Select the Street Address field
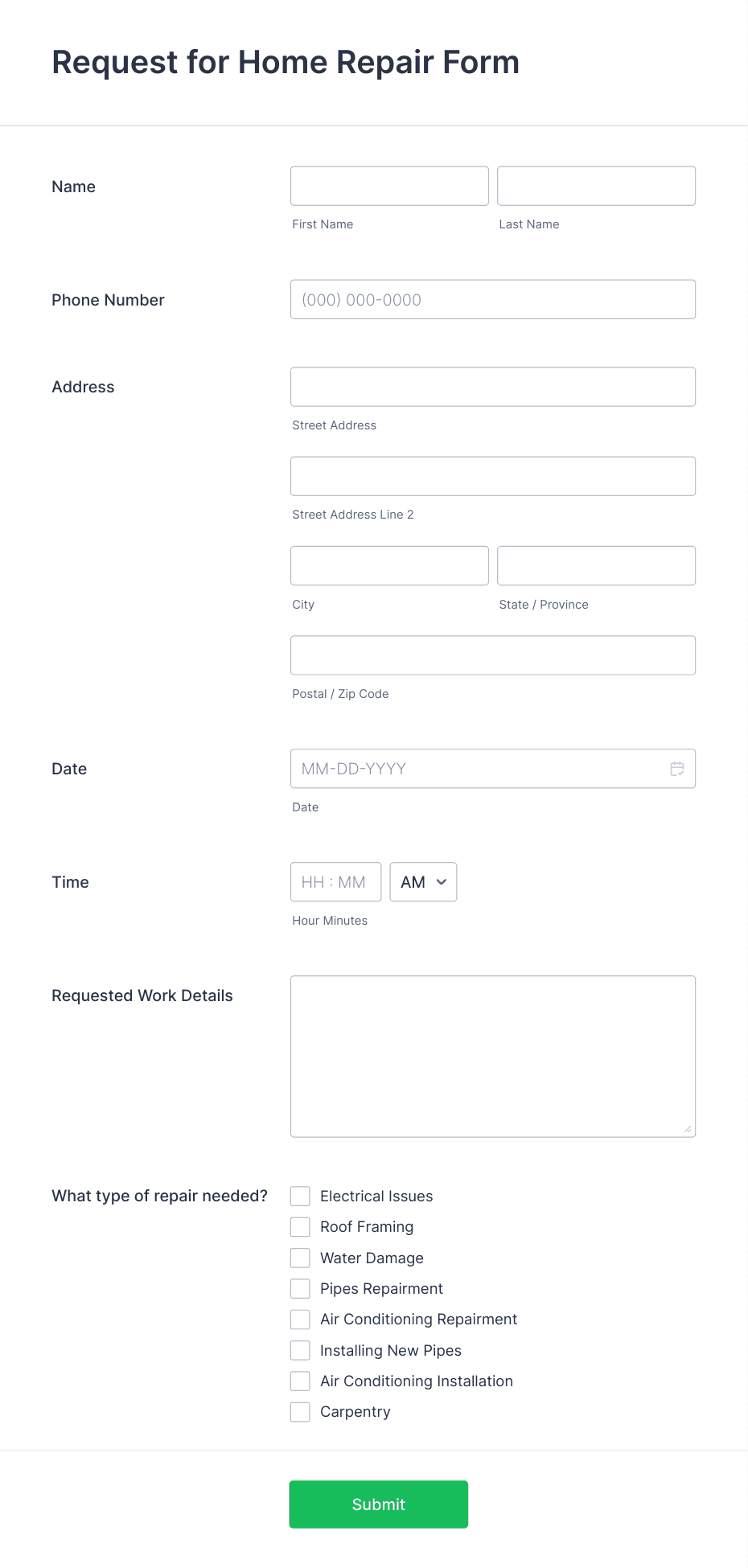This screenshot has width=748, height=1568. (x=493, y=387)
